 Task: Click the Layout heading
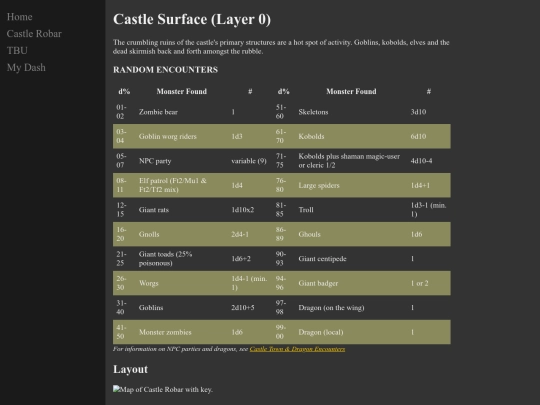(130, 369)
